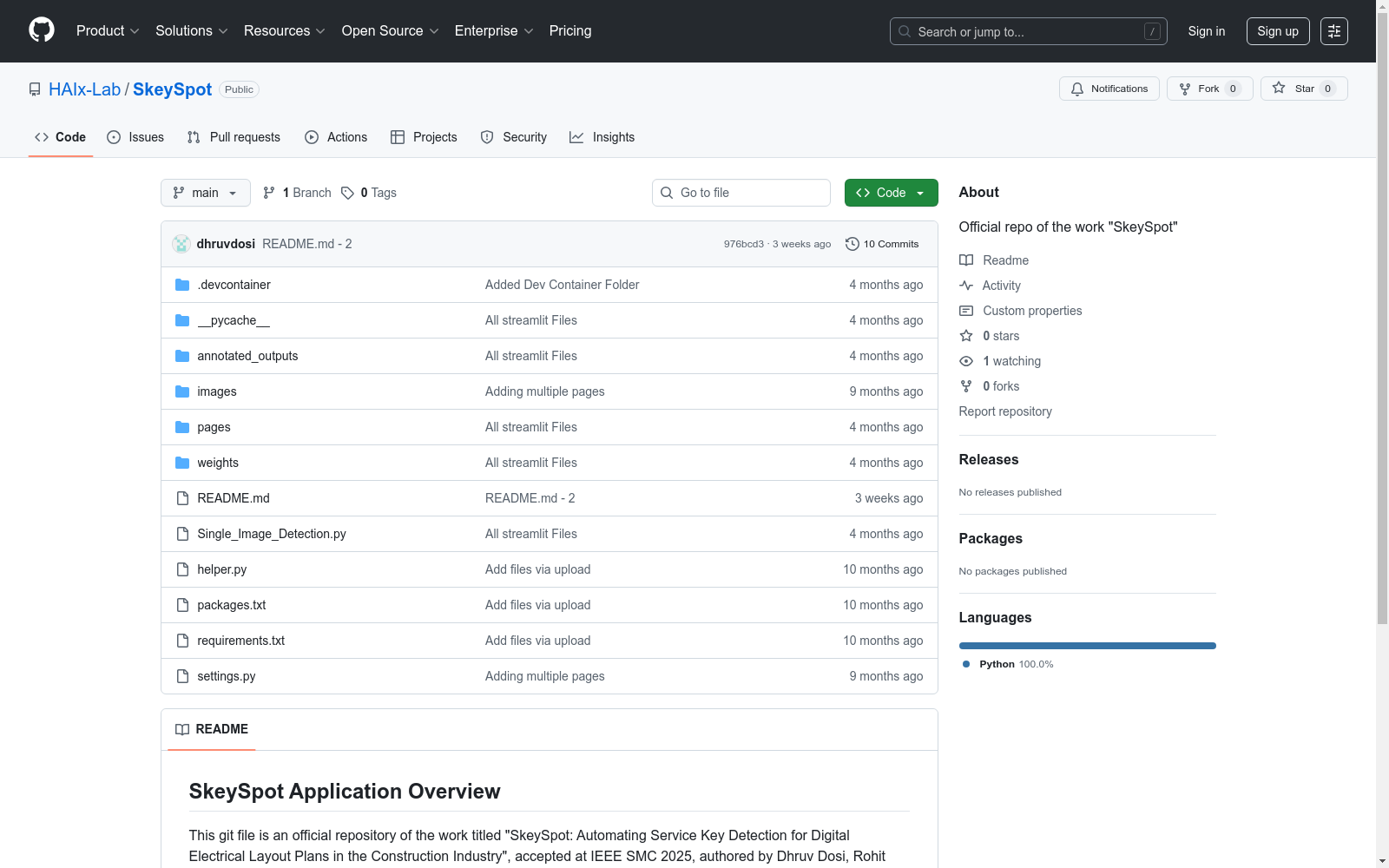
Task: Click the Readme book icon in About
Action: 966,260
